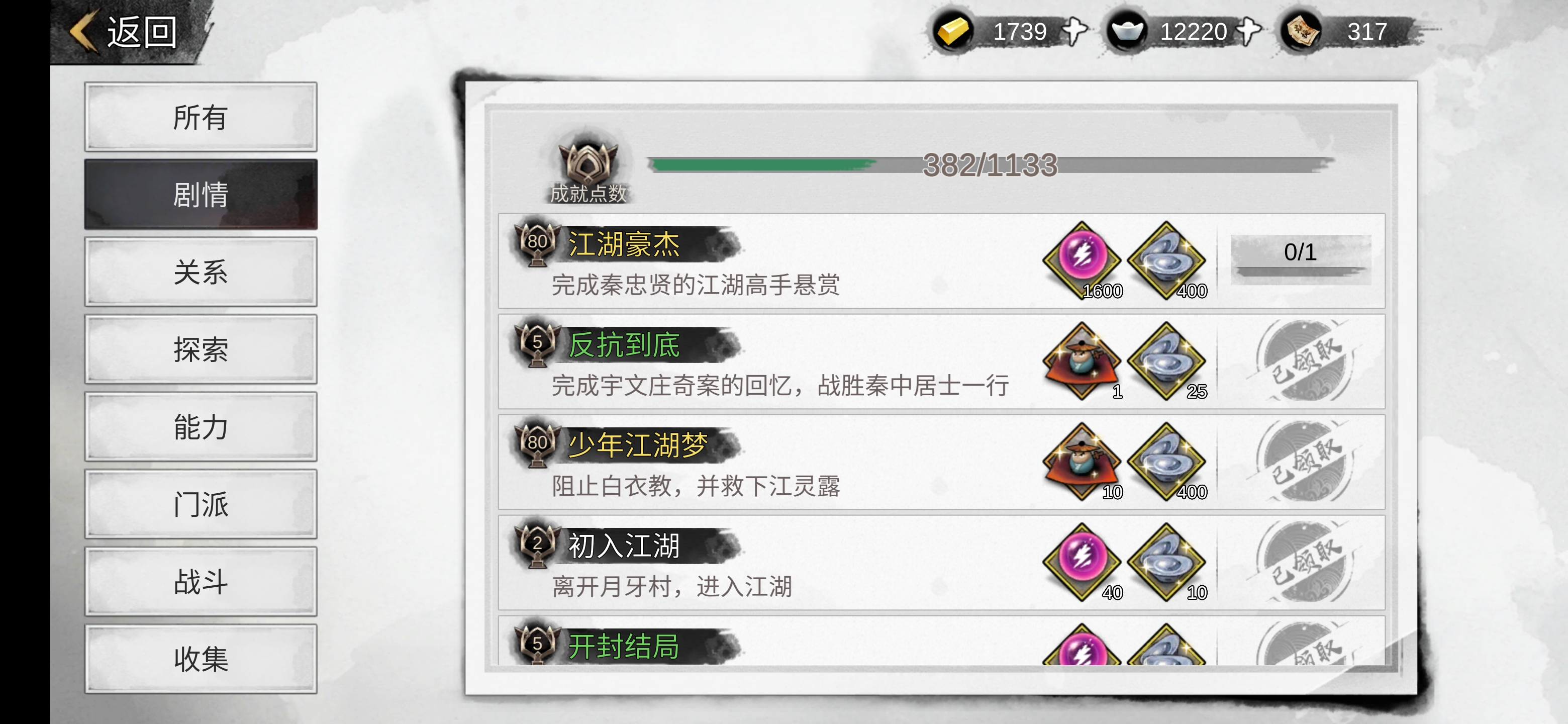Open the 探索 category tab
1568x724 pixels.
click(x=201, y=349)
